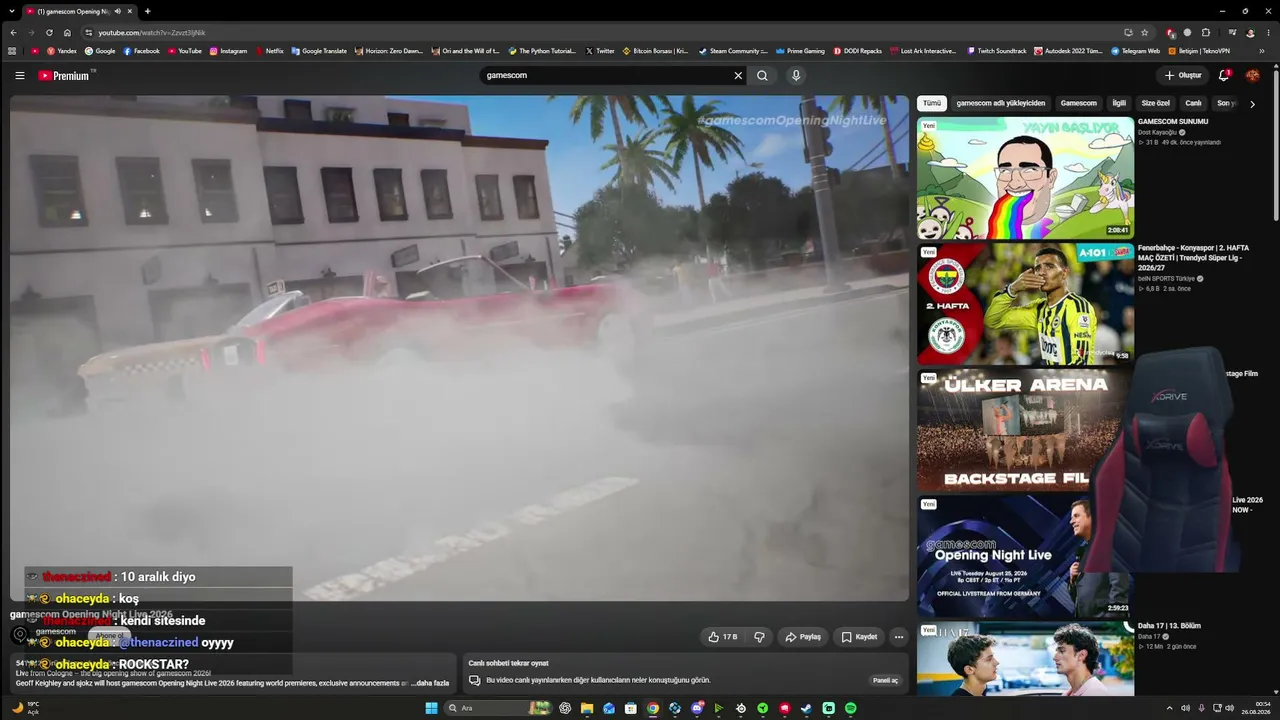This screenshot has width=1280, height=720.
Task: Open live chat replay with Paneli aç
Action: coord(886,680)
